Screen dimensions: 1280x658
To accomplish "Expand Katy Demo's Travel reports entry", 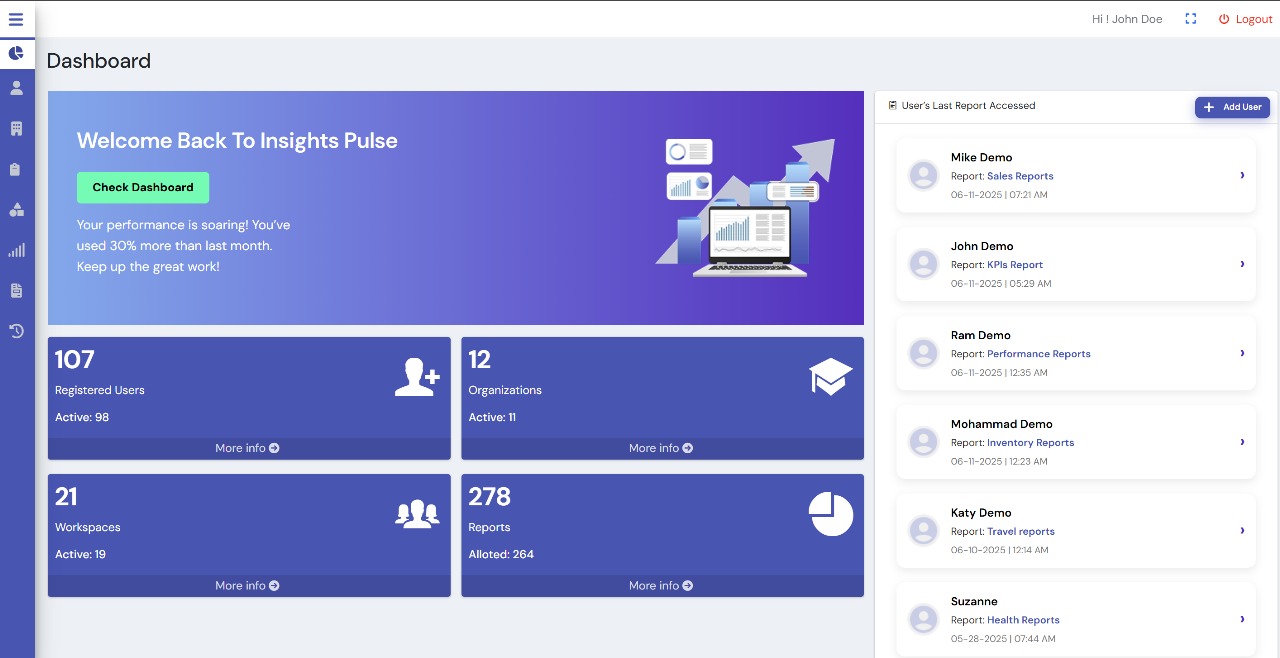I will tap(1242, 531).
